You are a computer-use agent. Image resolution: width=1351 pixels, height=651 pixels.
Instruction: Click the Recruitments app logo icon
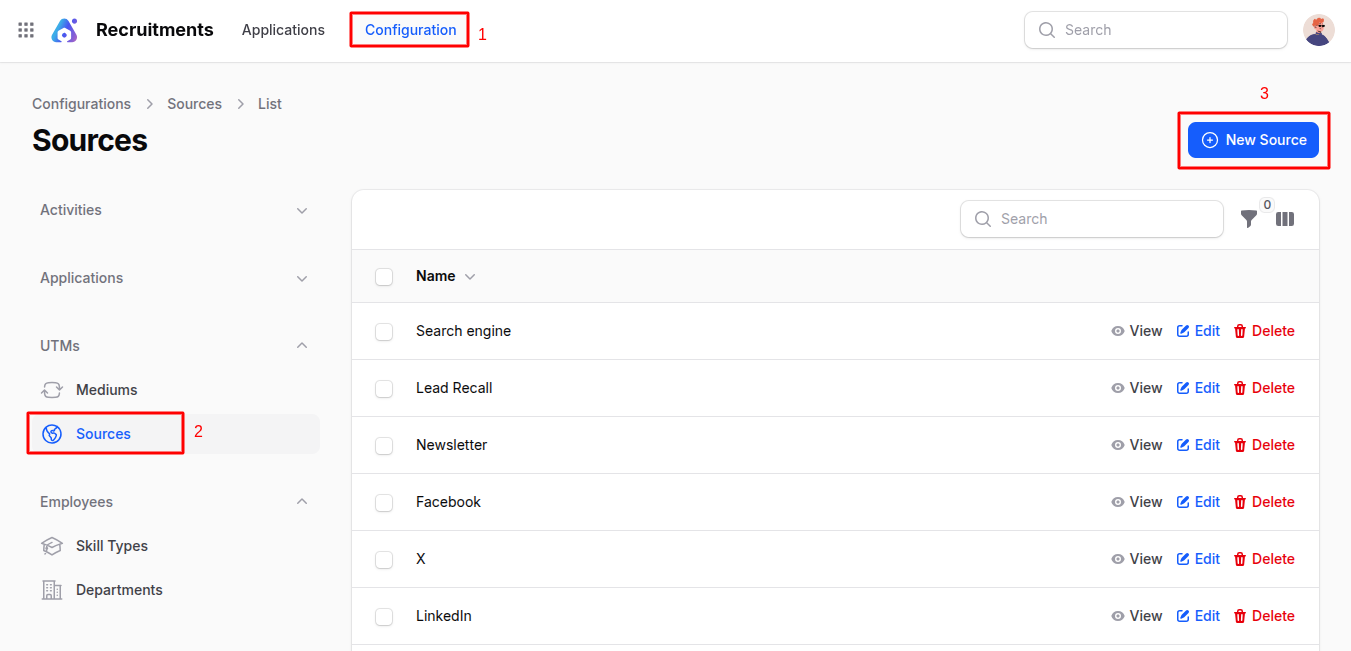pyautogui.click(x=64, y=30)
